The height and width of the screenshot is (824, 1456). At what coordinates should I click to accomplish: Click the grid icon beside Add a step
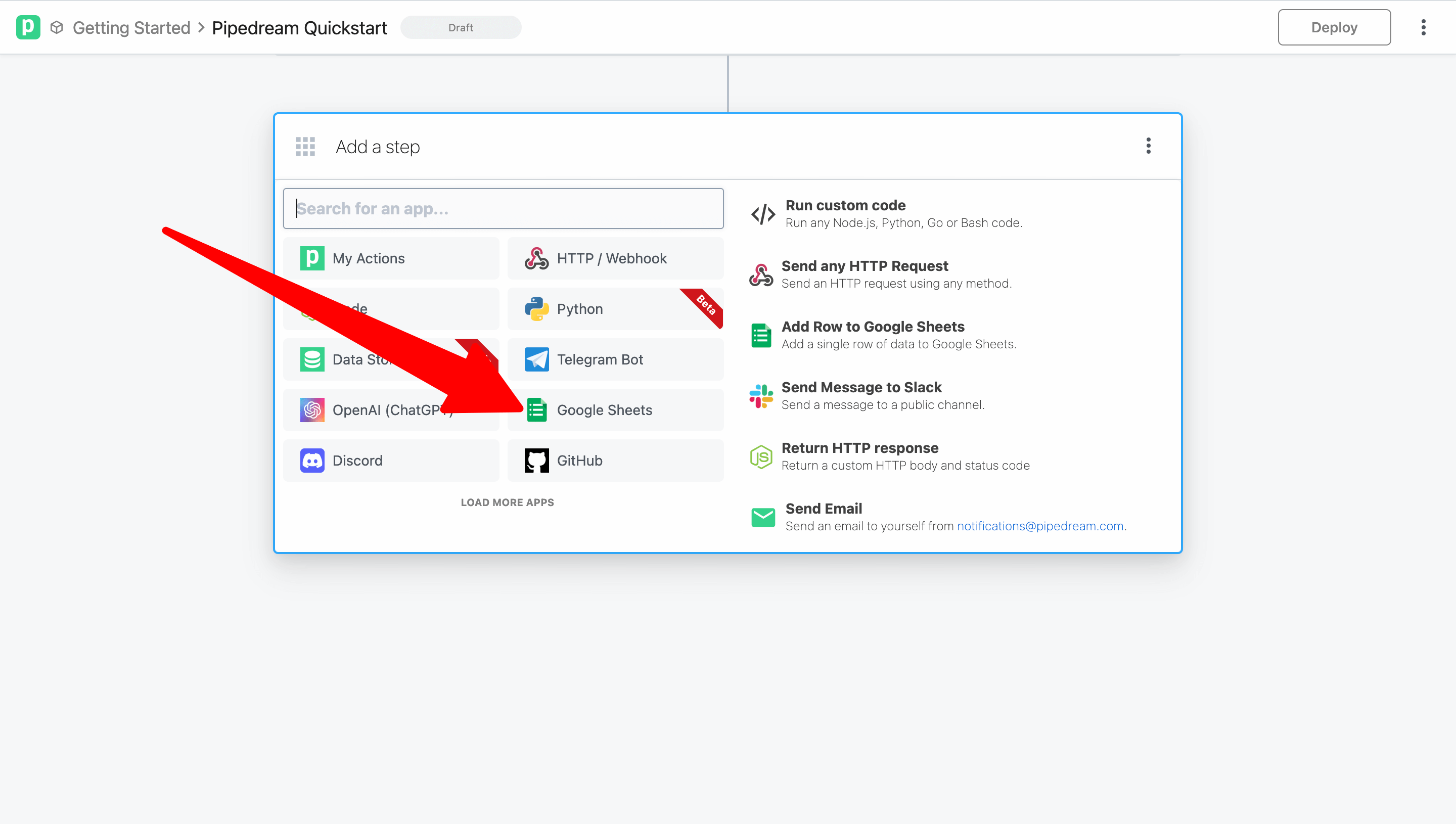(x=305, y=147)
